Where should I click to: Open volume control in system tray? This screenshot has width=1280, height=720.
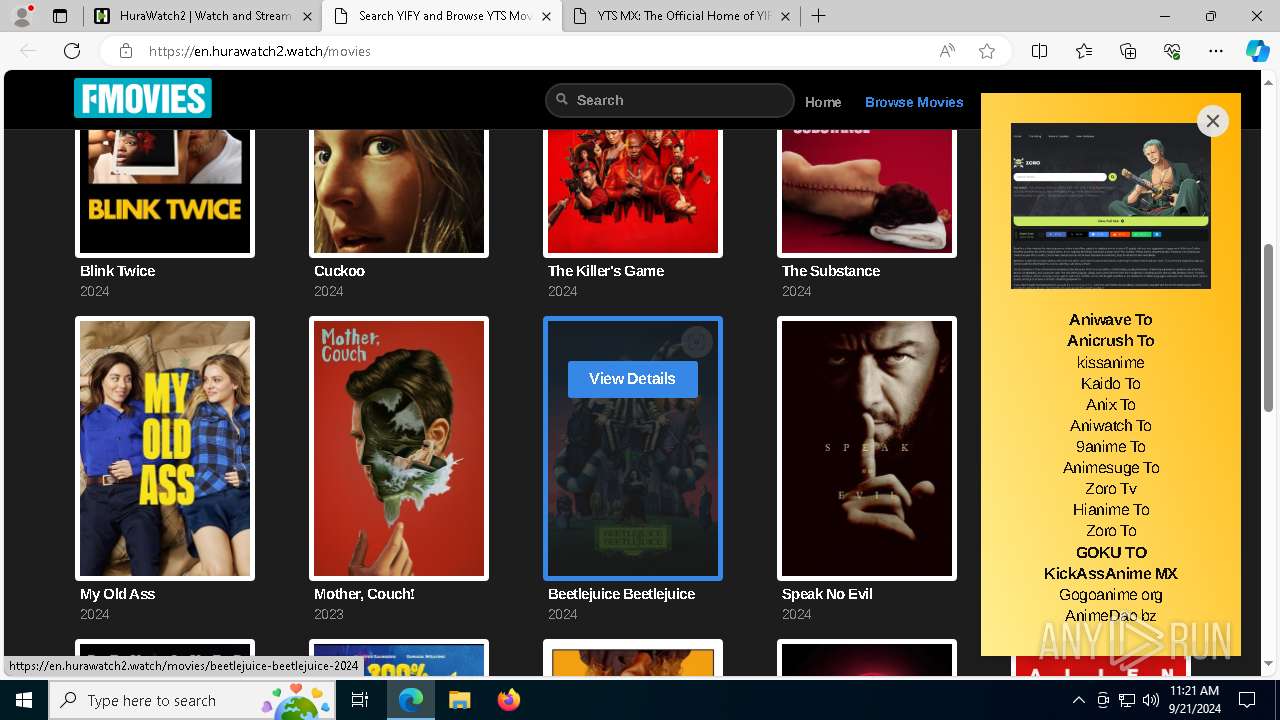(1150, 700)
